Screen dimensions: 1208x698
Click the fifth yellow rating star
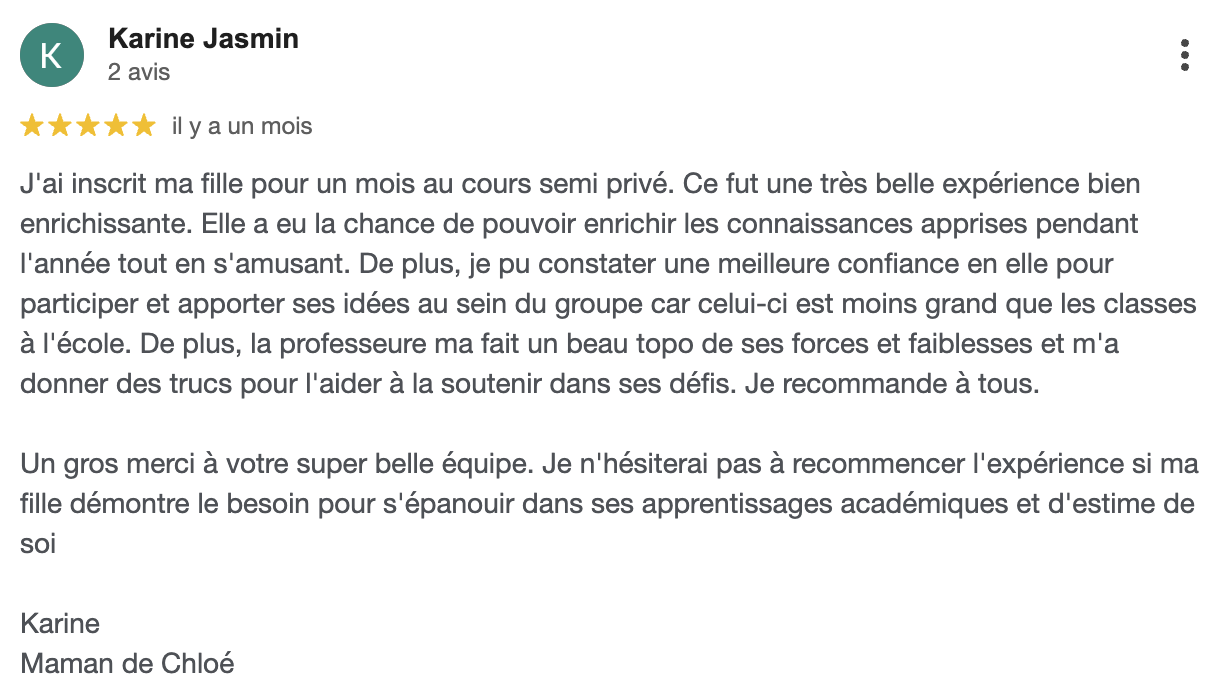[144, 126]
